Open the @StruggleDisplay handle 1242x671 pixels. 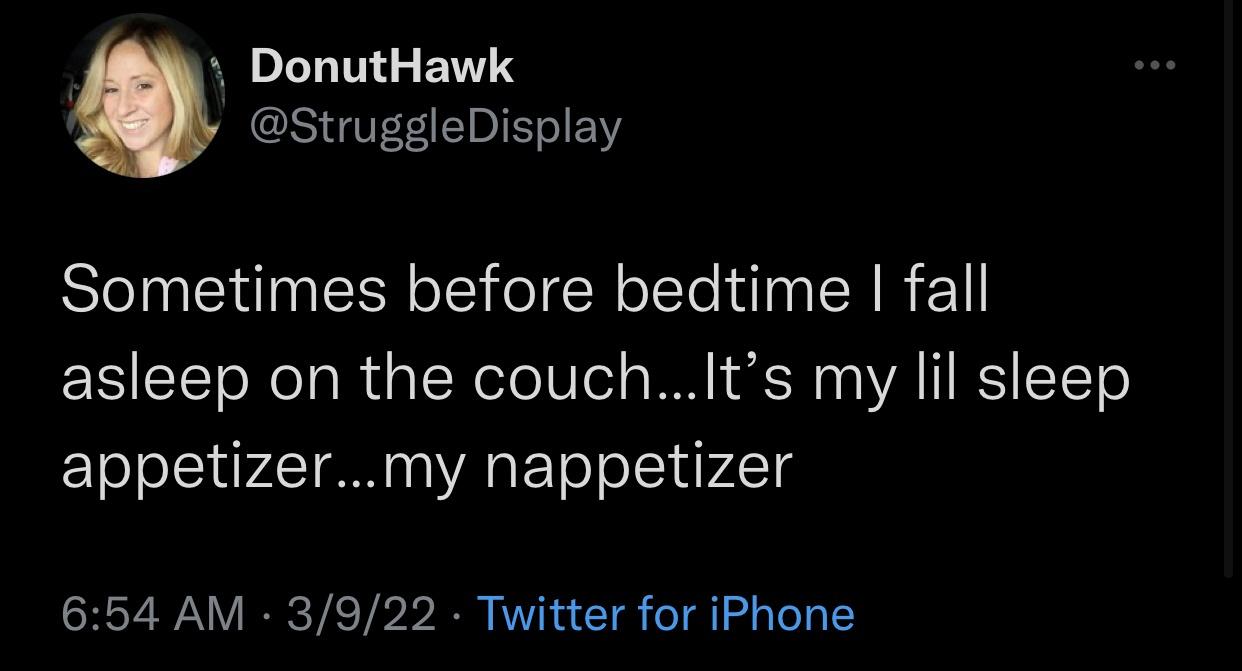click(x=435, y=124)
